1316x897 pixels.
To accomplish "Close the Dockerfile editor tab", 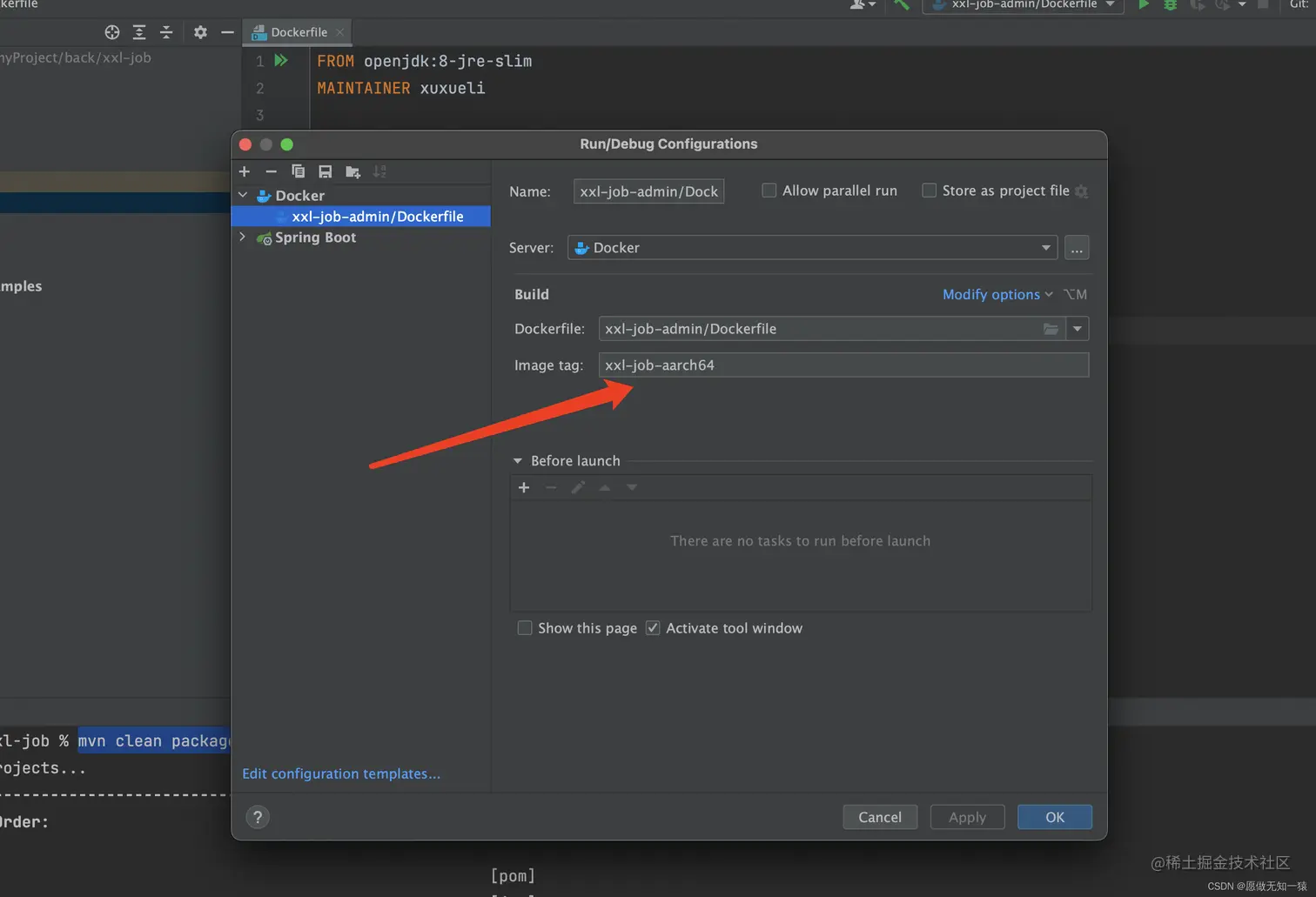I will (x=340, y=32).
